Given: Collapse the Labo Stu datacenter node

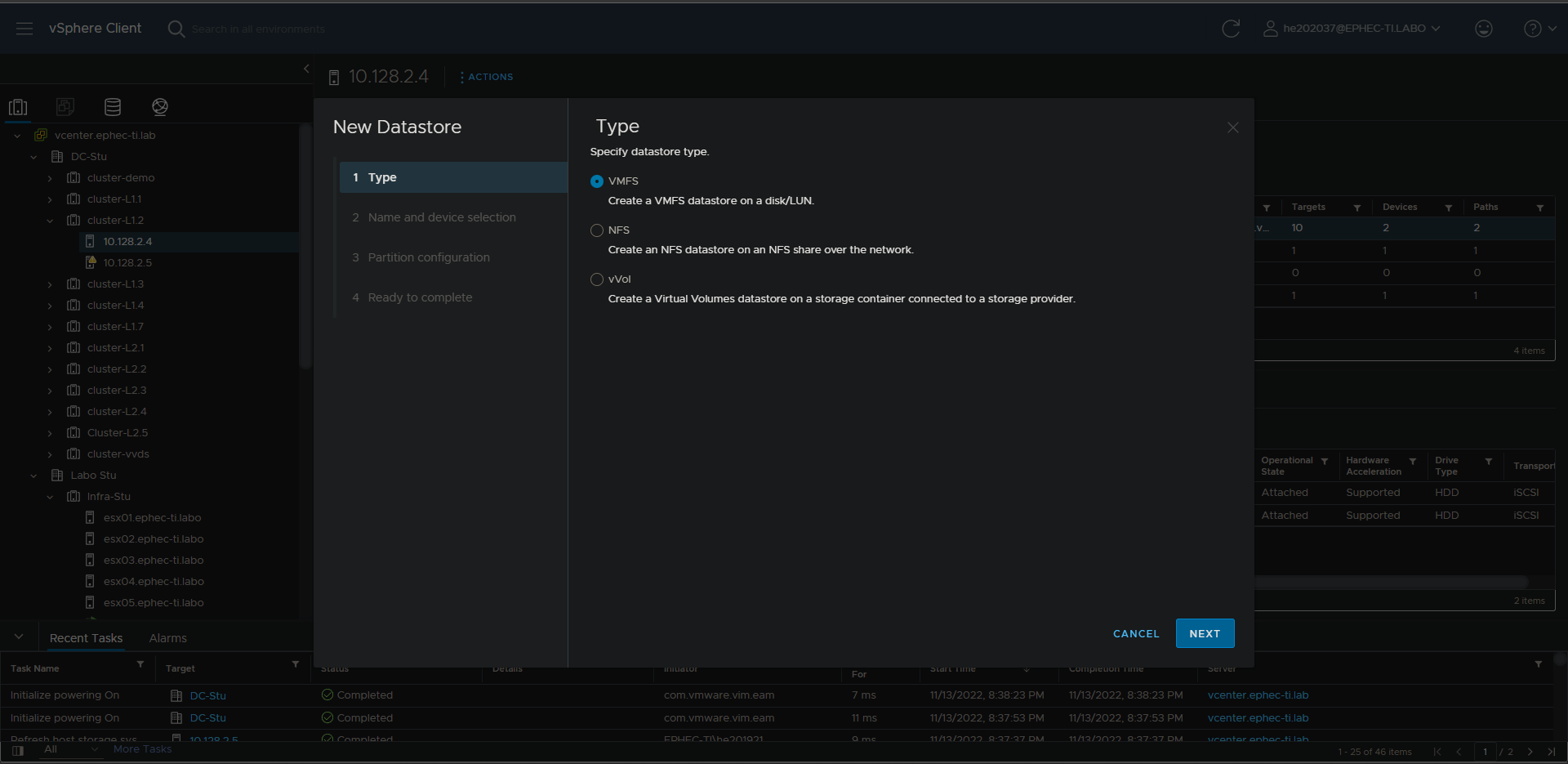Looking at the screenshot, I should pos(33,476).
